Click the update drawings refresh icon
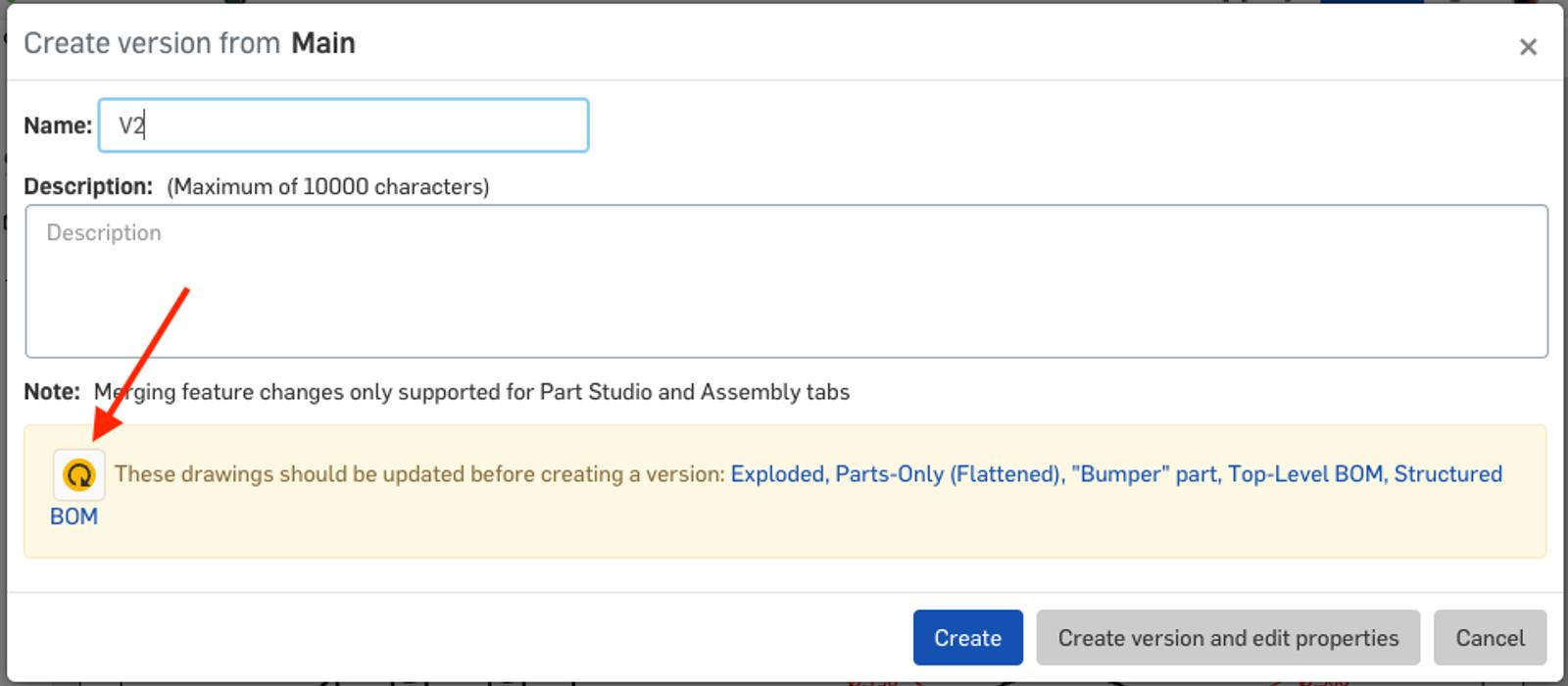1568x686 pixels. (78, 475)
